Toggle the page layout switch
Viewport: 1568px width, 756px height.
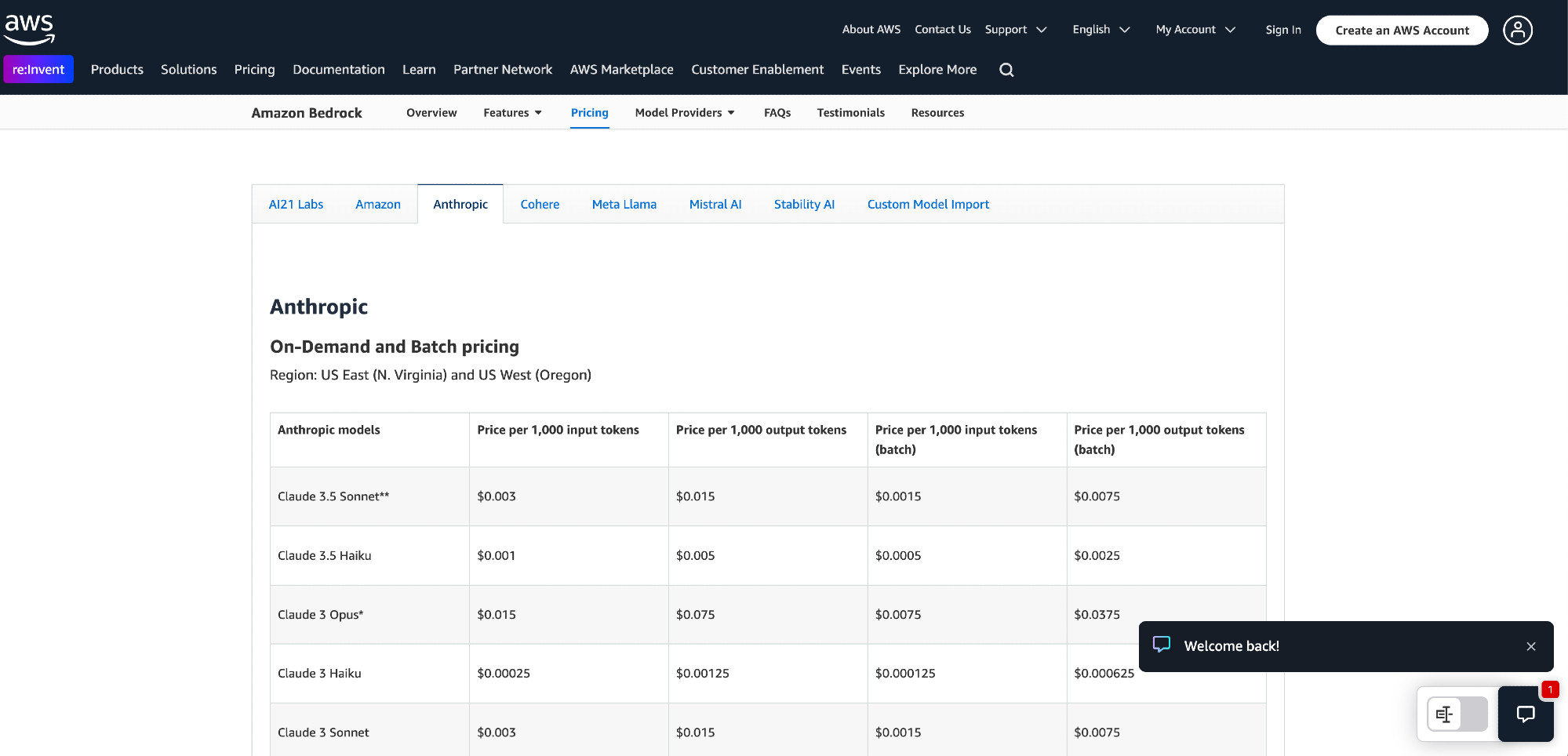coord(1457,714)
